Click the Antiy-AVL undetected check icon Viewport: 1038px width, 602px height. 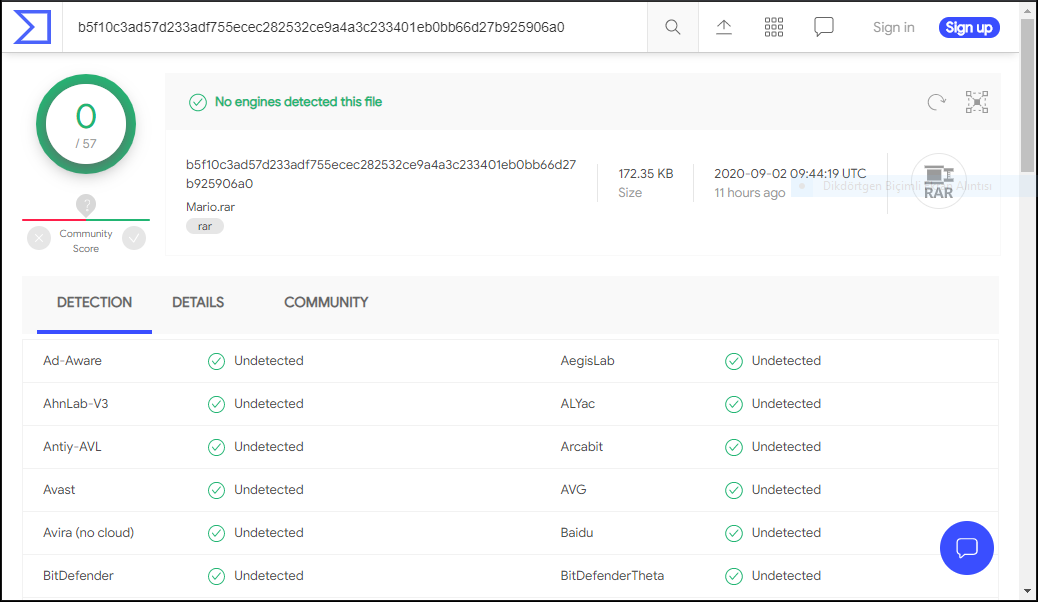pyautogui.click(x=216, y=447)
